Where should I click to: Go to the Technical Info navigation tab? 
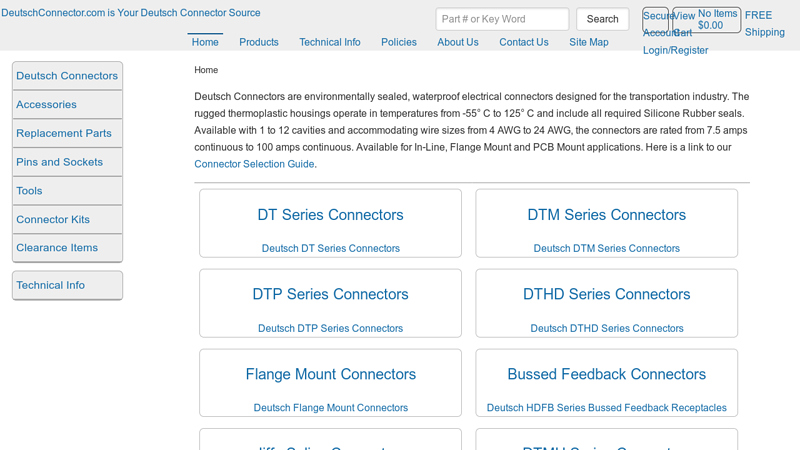coord(330,42)
